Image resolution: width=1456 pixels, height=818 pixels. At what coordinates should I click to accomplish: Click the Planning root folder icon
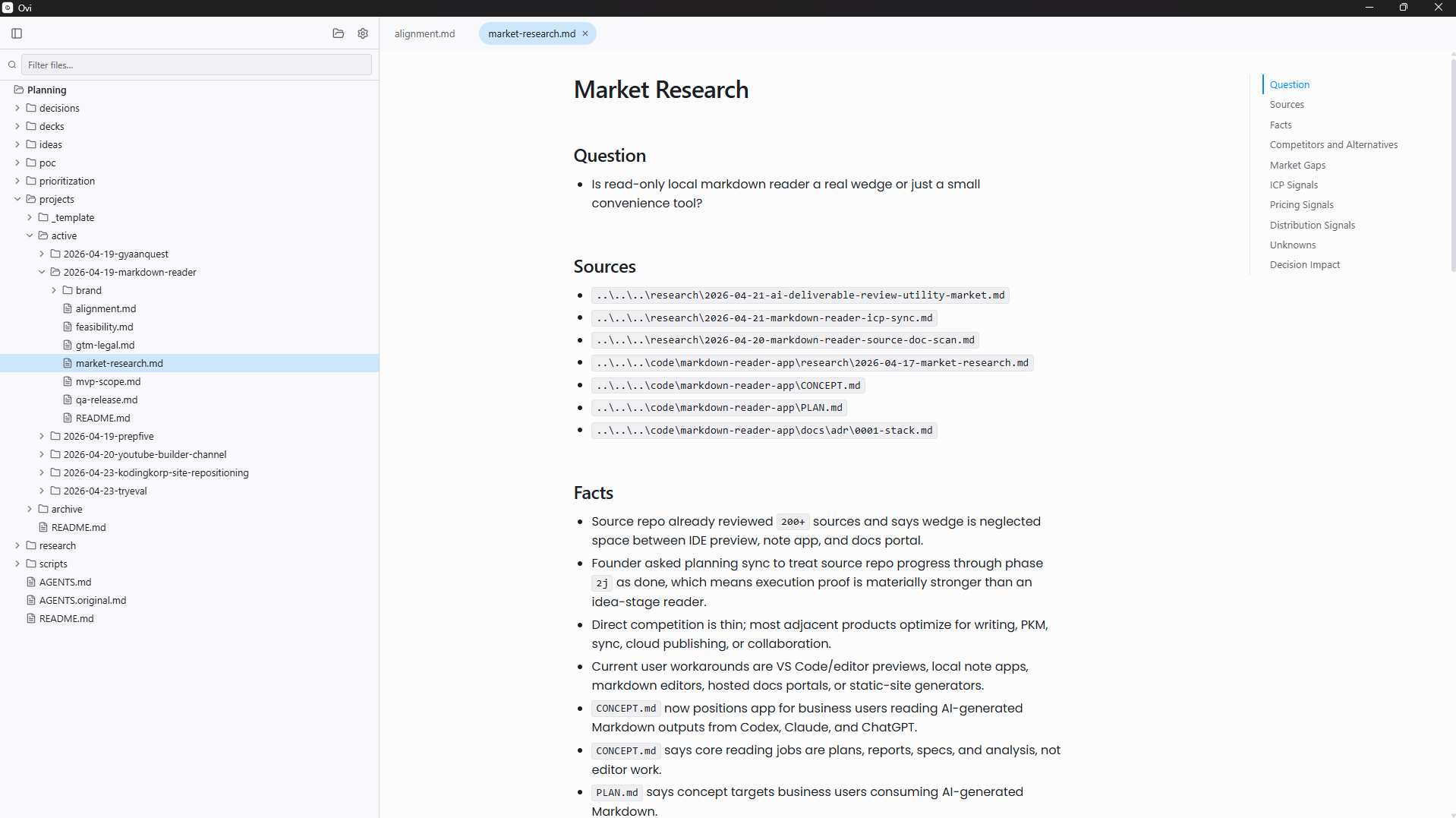click(x=19, y=90)
